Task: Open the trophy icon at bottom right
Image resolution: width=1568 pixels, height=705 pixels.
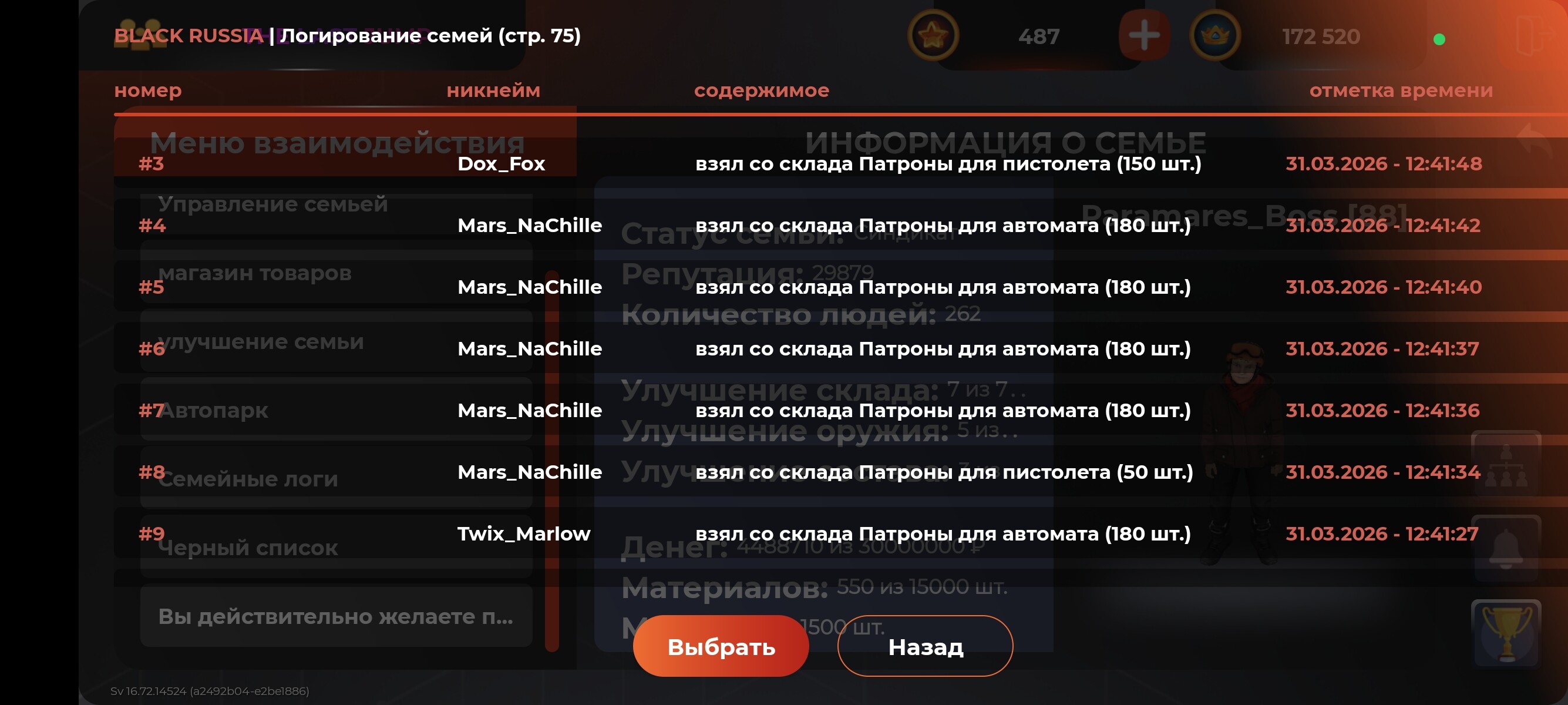Action: [x=1505, y=633]
